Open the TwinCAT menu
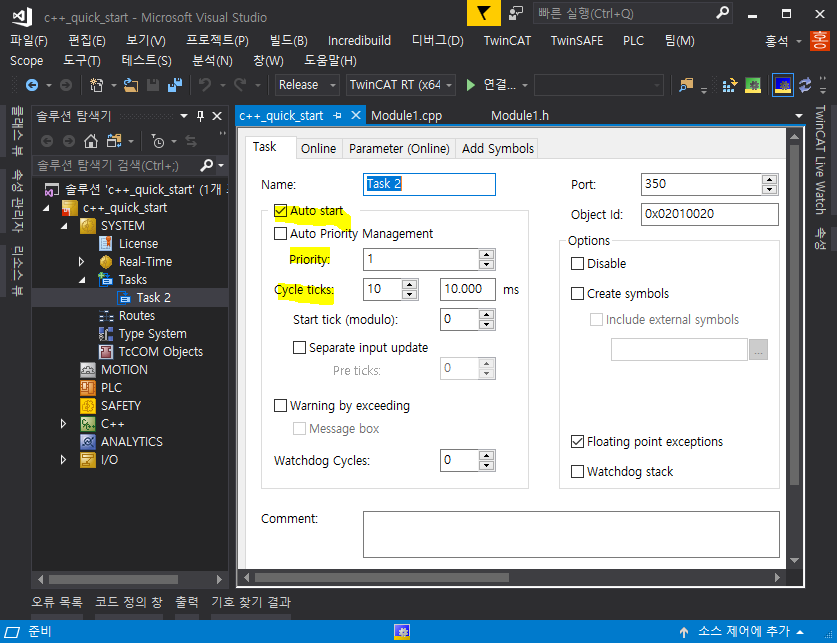Viewport: 837px width, 643px height. [x=507, y=41]
